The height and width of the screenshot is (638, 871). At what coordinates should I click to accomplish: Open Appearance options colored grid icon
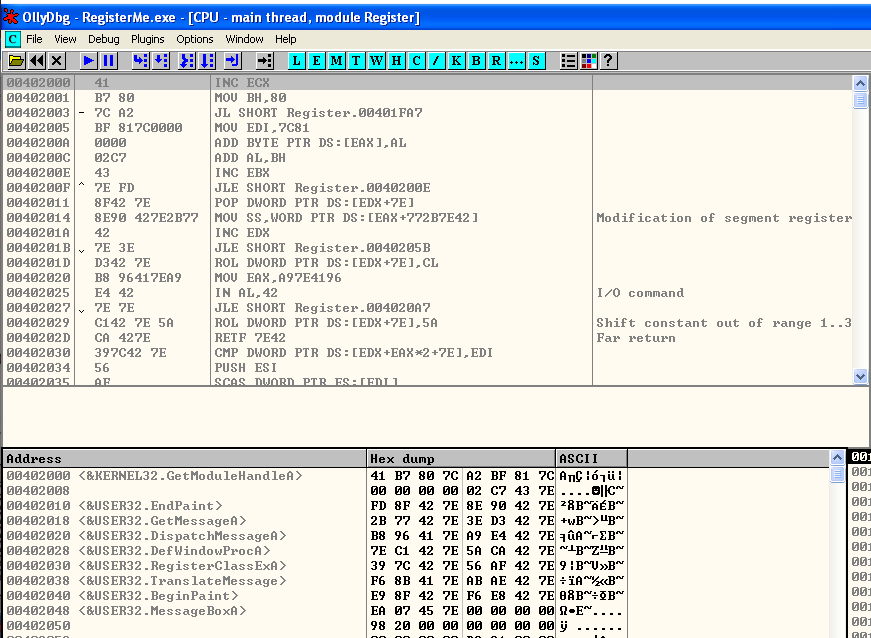(588, 61)
